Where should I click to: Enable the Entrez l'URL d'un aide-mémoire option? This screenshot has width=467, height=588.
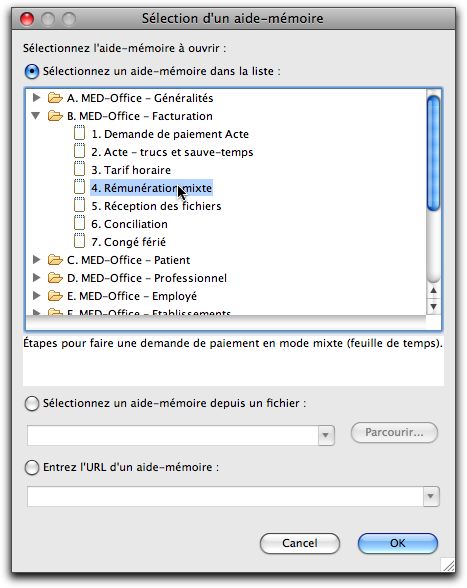coord(32,468)
